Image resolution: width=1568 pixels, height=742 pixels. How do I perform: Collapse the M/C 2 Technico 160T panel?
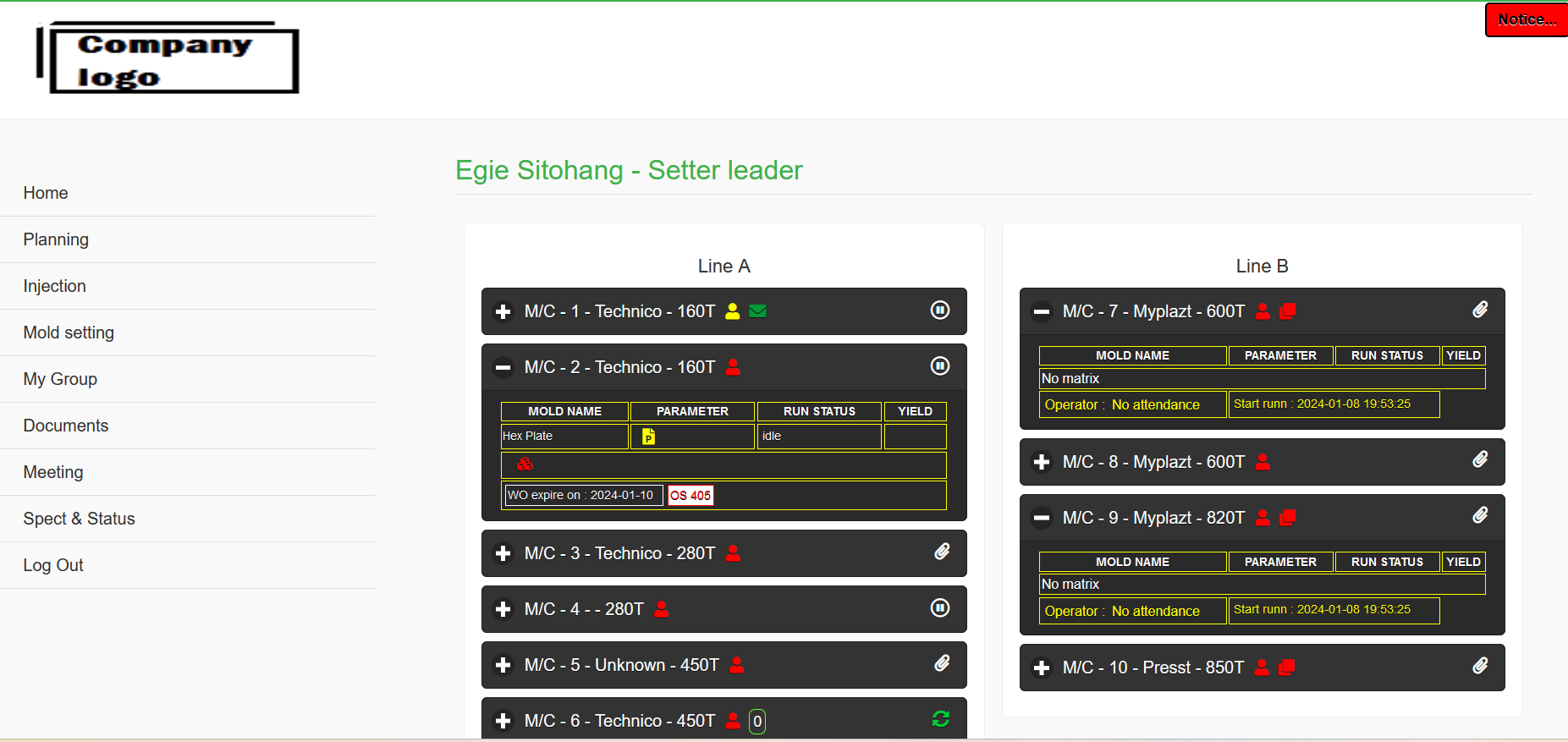(x=503, y=368)
